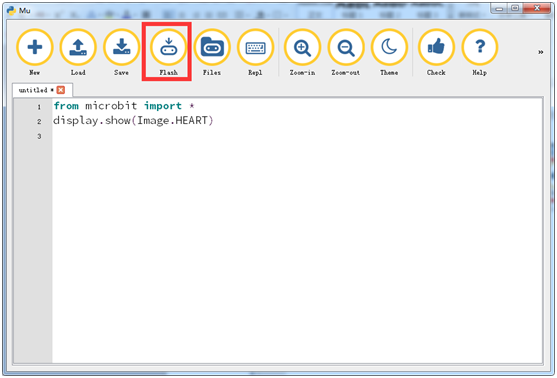Select the untitled tab
Viewport: 557px width, 378px height.
(x=42, y=90)
